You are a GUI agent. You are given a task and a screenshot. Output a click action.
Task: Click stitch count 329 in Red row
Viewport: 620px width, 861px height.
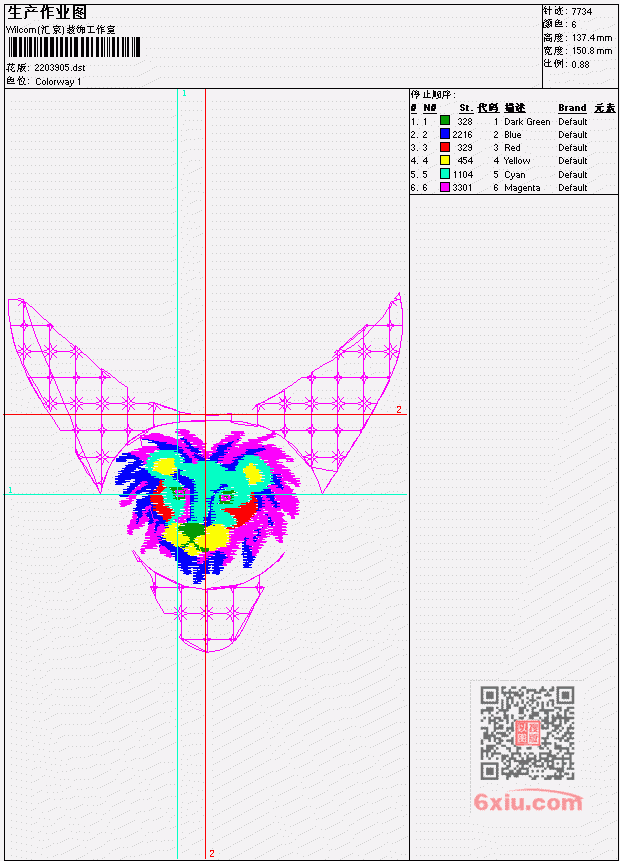465,148
